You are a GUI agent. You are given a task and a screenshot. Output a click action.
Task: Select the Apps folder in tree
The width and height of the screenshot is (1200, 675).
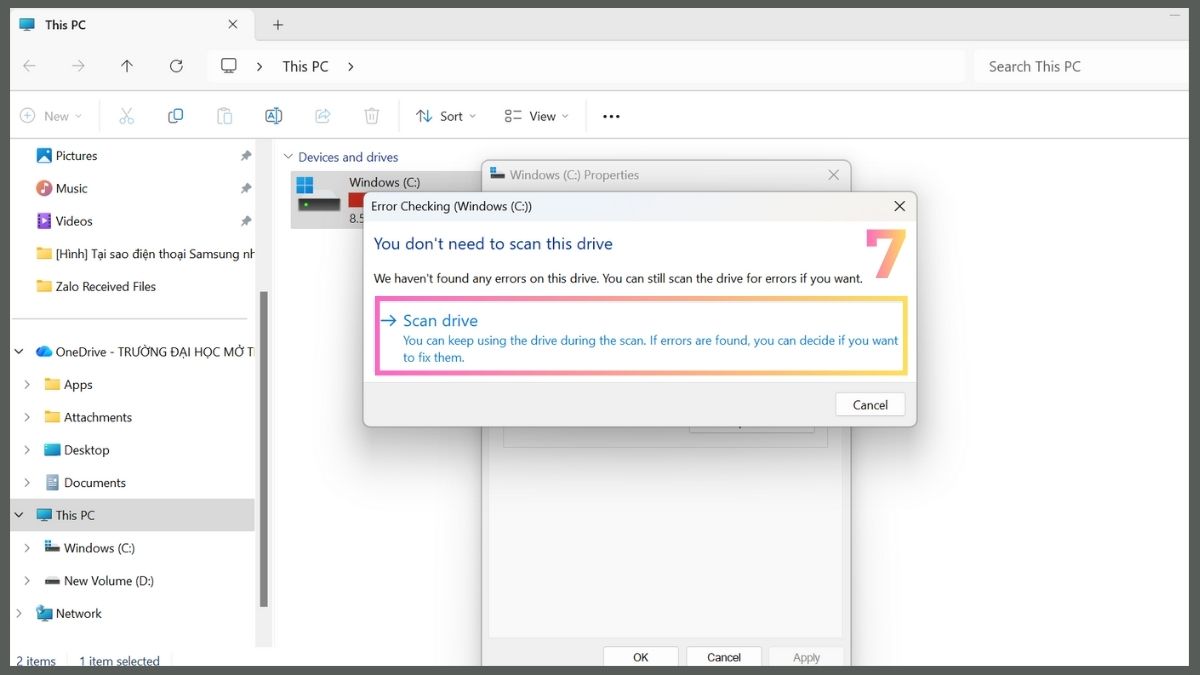68,385
